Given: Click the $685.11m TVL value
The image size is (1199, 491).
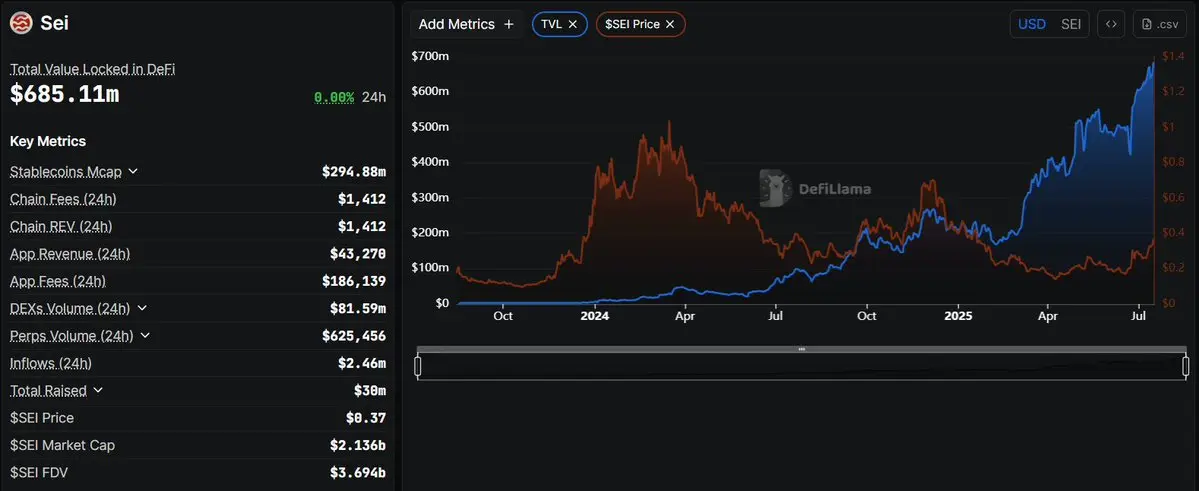Looking at the screenshot, I should pos(64,94).
